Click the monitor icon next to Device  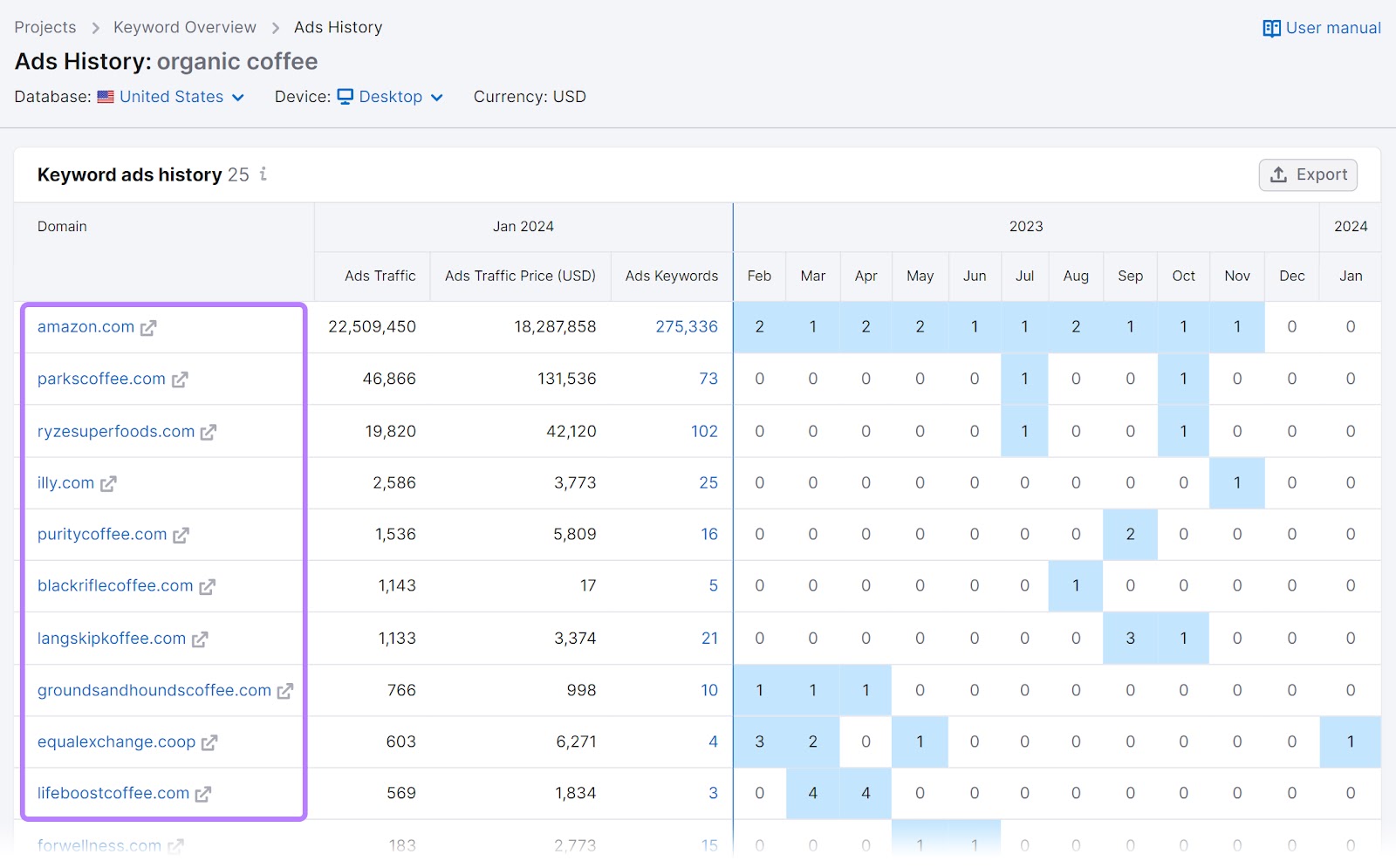(x=346, y=97)
